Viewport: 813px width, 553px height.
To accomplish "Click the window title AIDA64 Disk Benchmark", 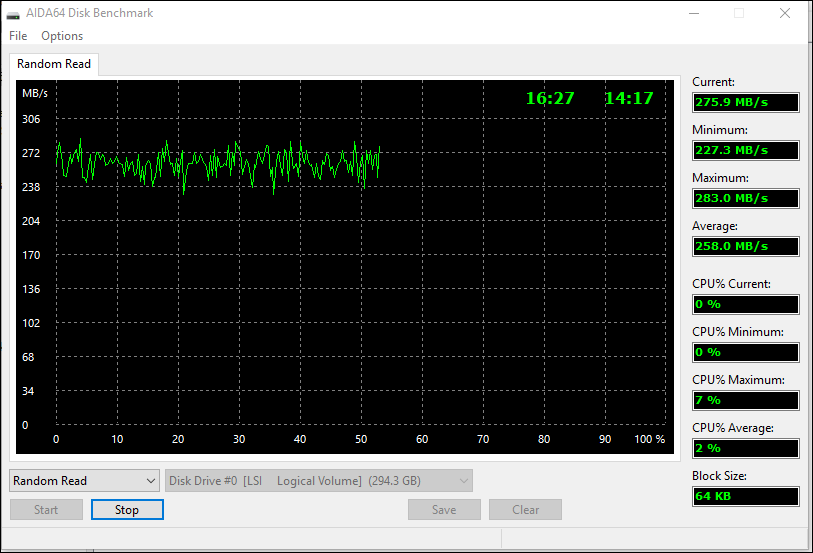I will click(x=90, y=13).
